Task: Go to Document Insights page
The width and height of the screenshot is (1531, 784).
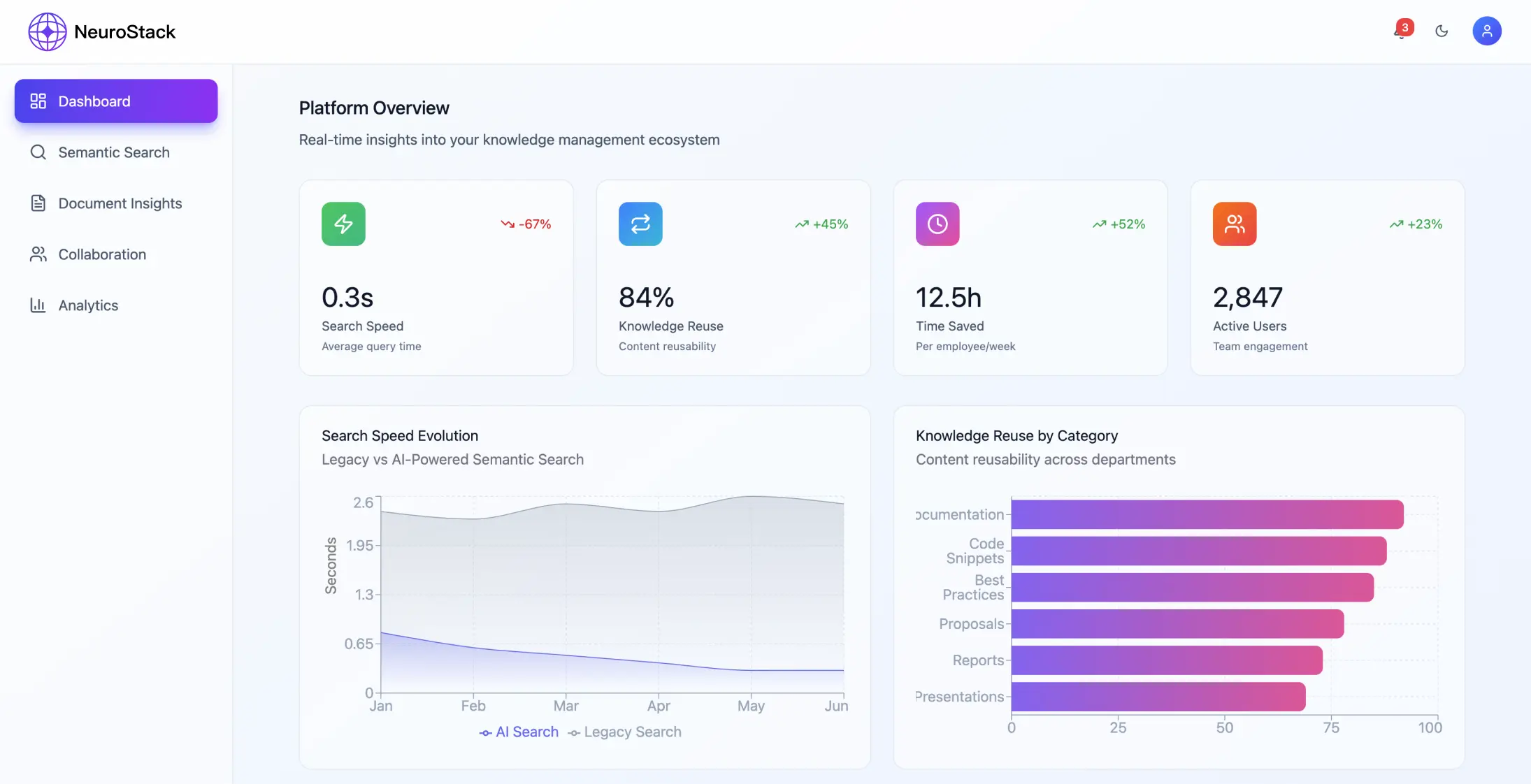Action: (120, 203)
